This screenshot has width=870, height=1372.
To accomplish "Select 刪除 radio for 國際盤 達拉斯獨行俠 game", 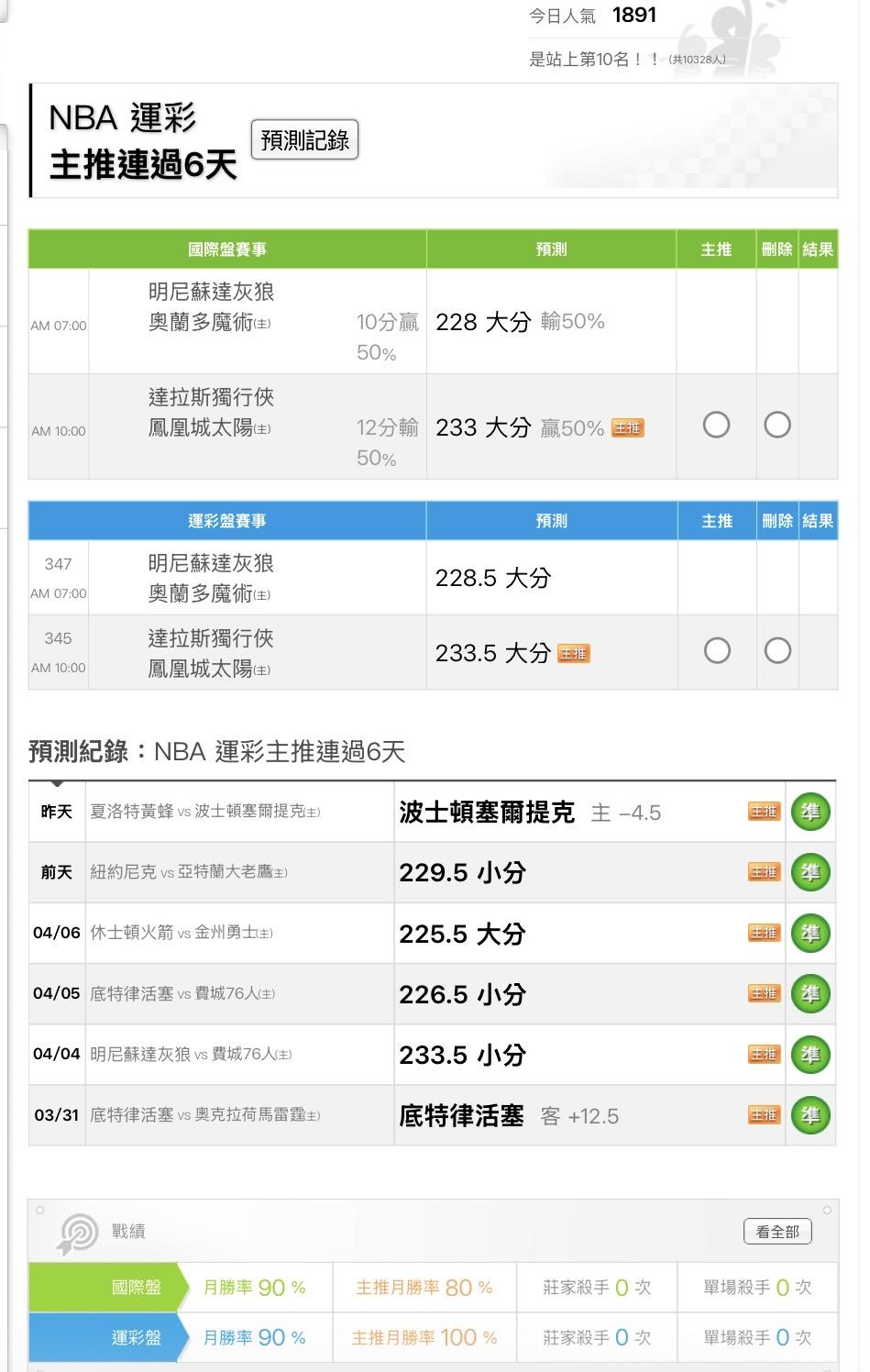I will click(777, 425).
